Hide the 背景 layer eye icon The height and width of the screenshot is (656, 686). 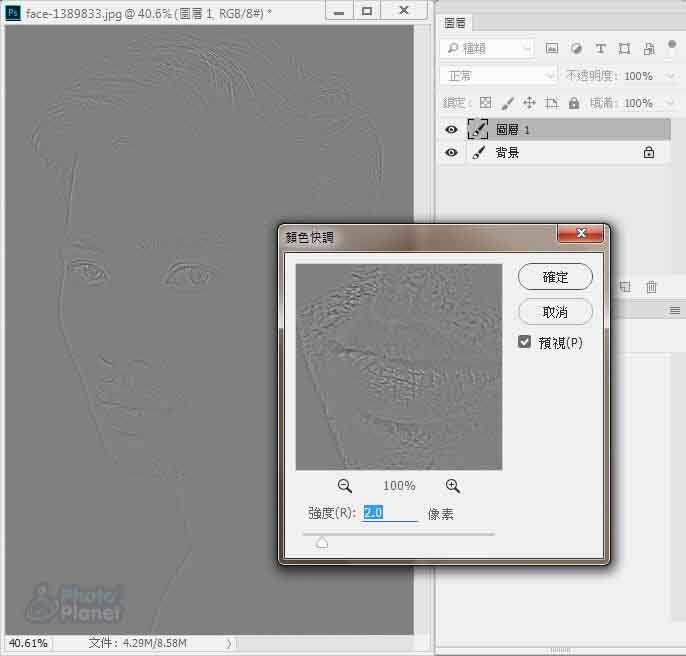pyautogui.click(x=451, y=153)
